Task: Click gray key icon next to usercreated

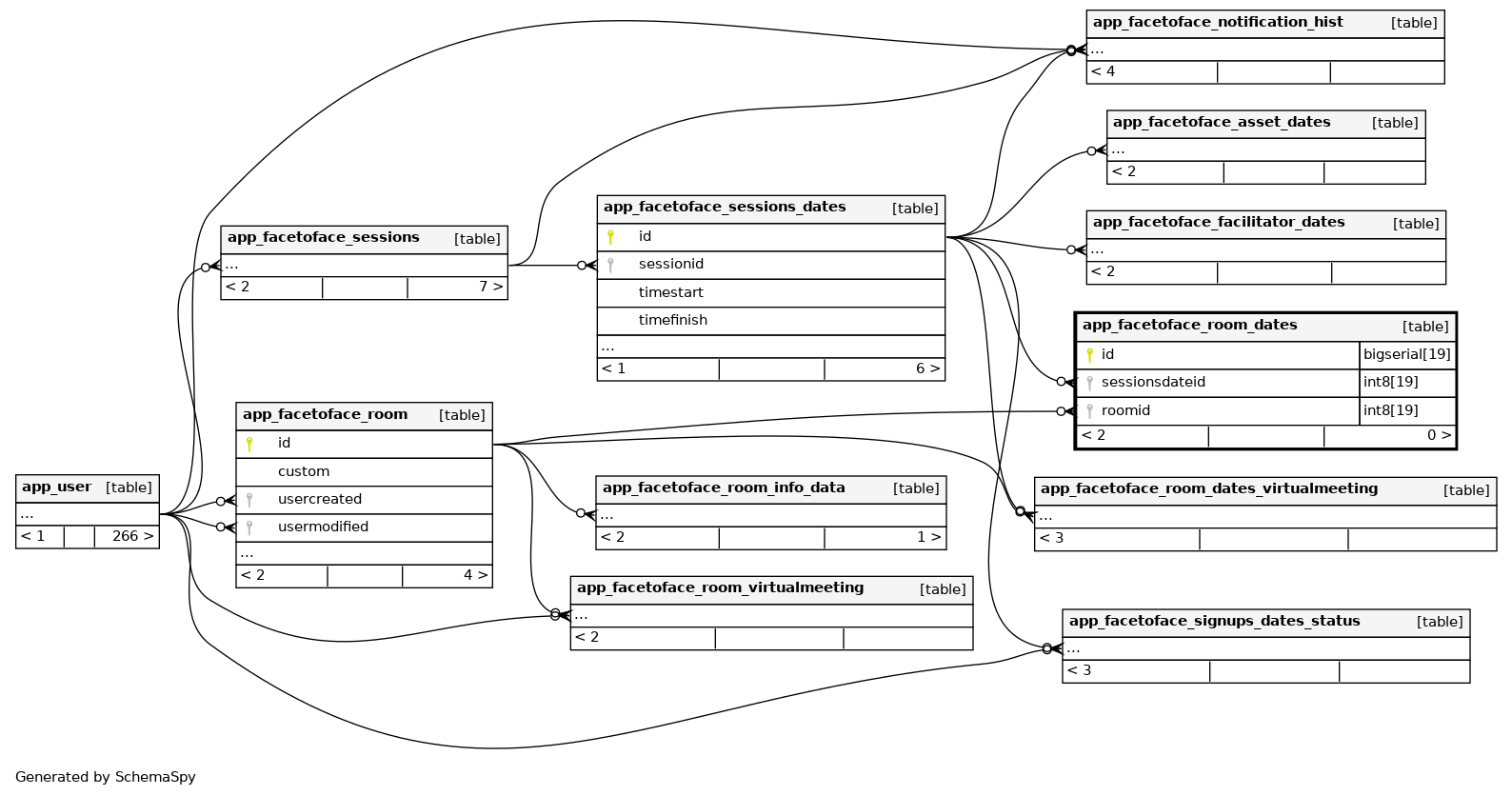Action: (249, 500)
